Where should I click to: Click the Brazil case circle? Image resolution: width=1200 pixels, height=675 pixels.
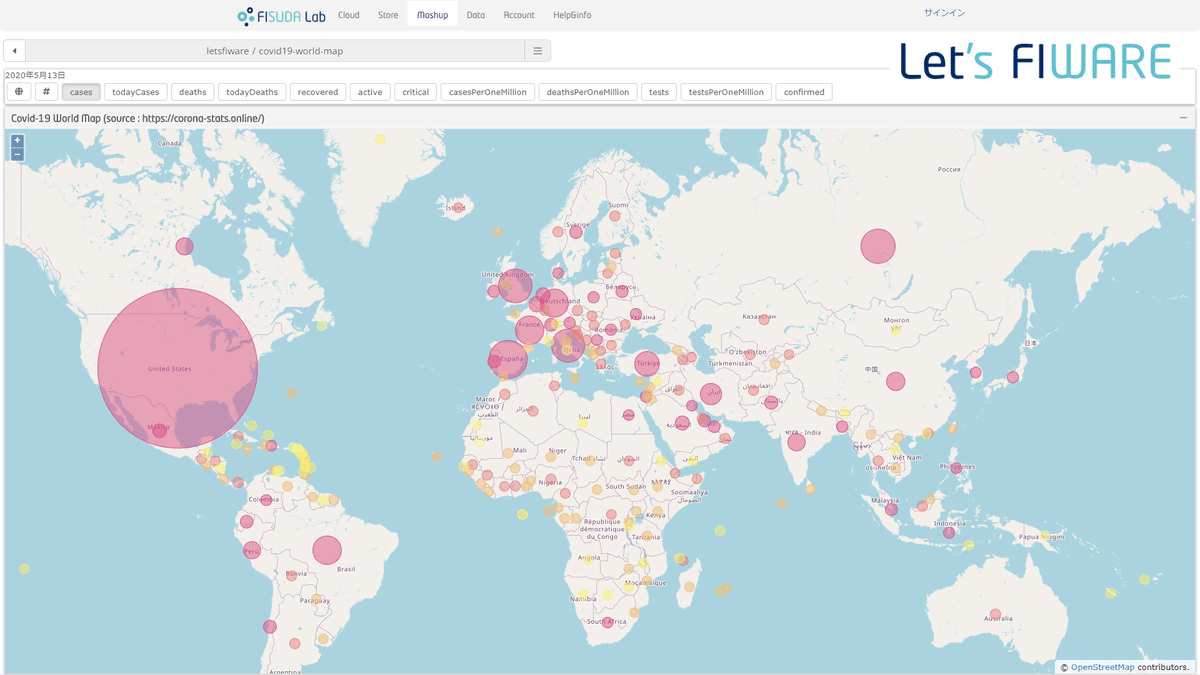327,550
